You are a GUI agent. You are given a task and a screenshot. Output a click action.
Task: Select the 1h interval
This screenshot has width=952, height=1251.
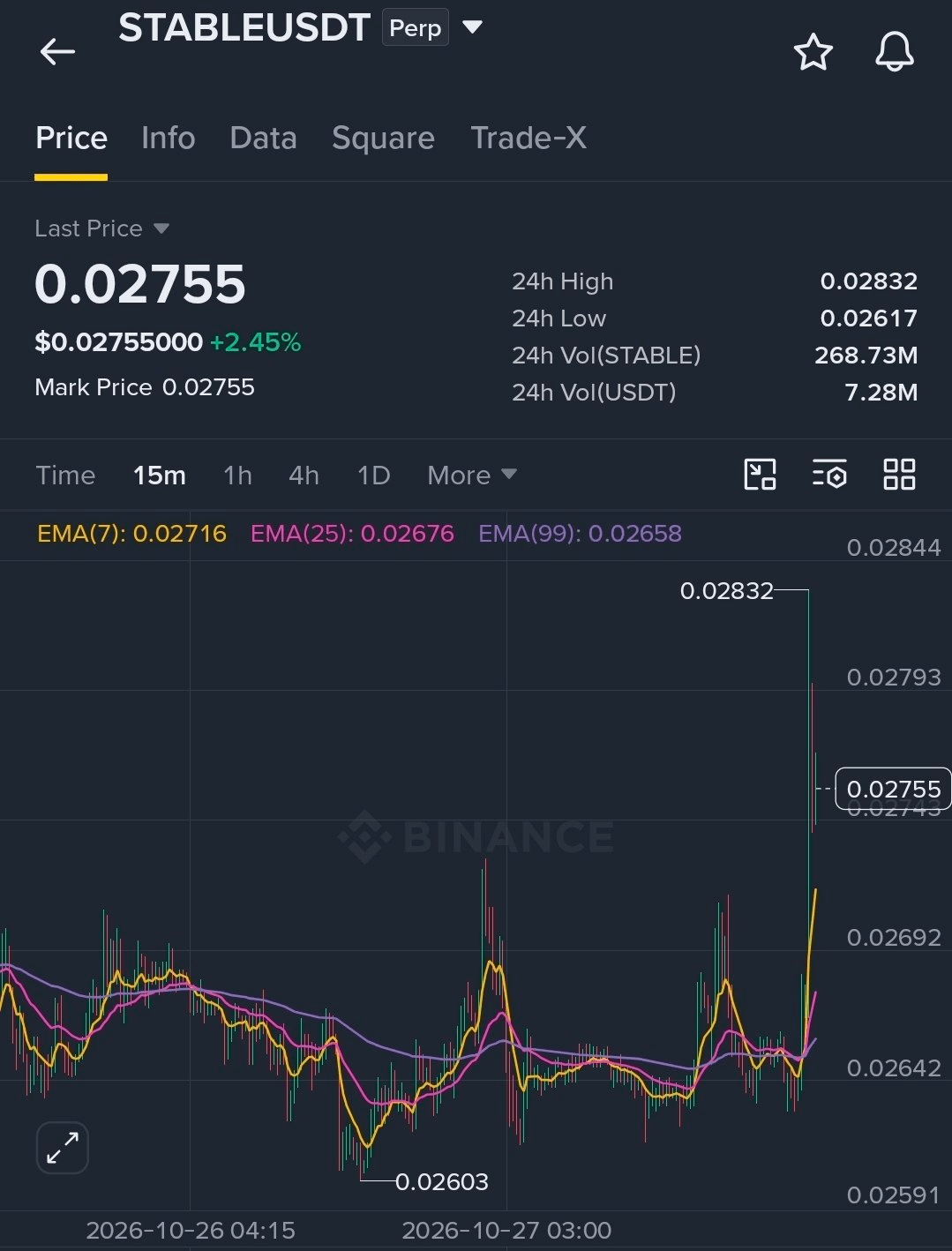(x=237, y=476)
